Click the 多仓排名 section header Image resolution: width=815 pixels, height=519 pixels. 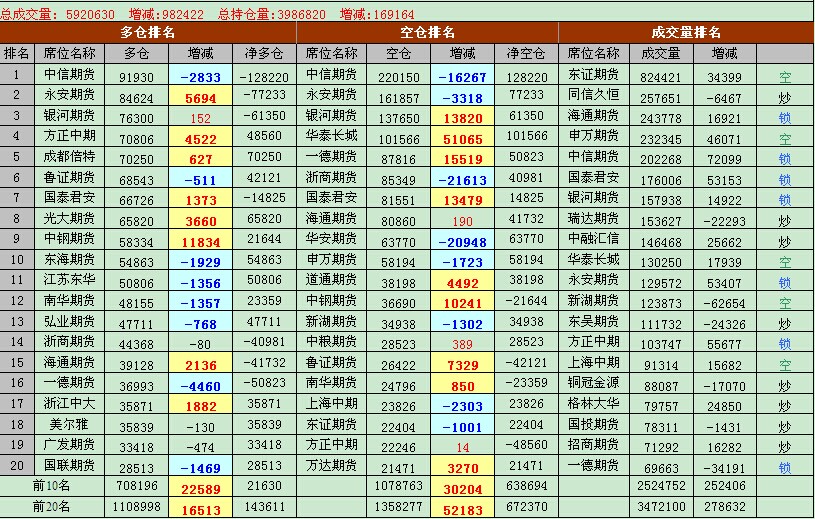[148, 33]
